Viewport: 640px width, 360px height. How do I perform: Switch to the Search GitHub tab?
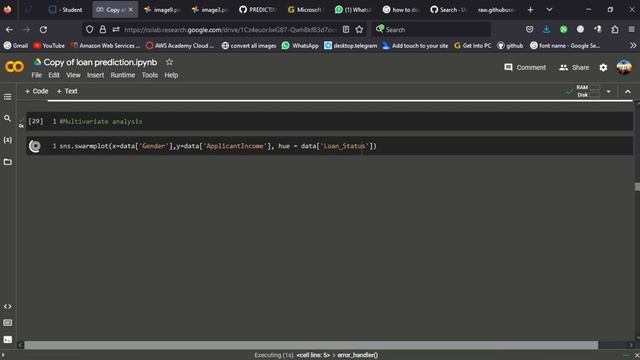pyautogui.click(x=449, y=10)
